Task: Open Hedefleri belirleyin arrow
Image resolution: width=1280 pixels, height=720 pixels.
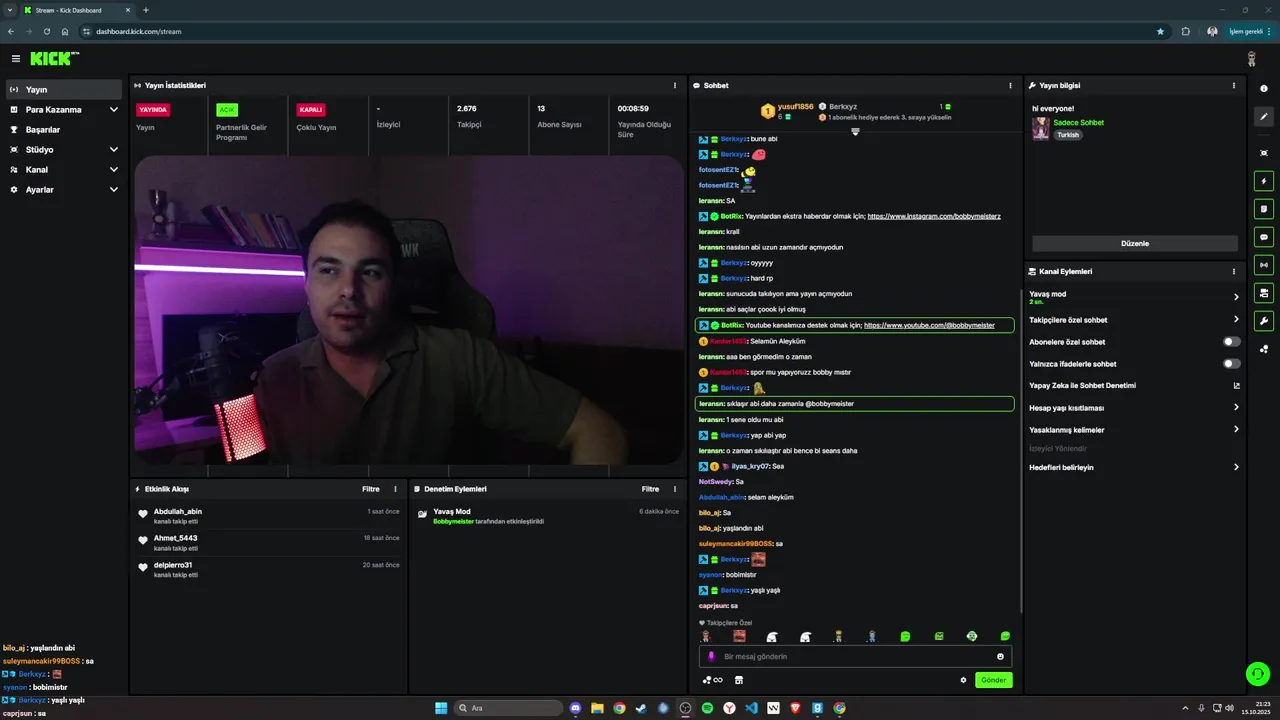Action: 1236,467
